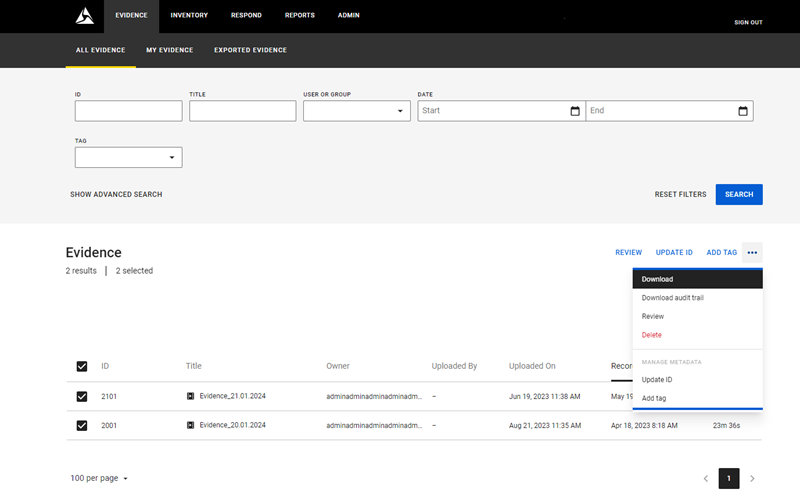Click the Review link above the table
Screen dimensions: 800x500
pyautogui.click(x=629, y=253)
